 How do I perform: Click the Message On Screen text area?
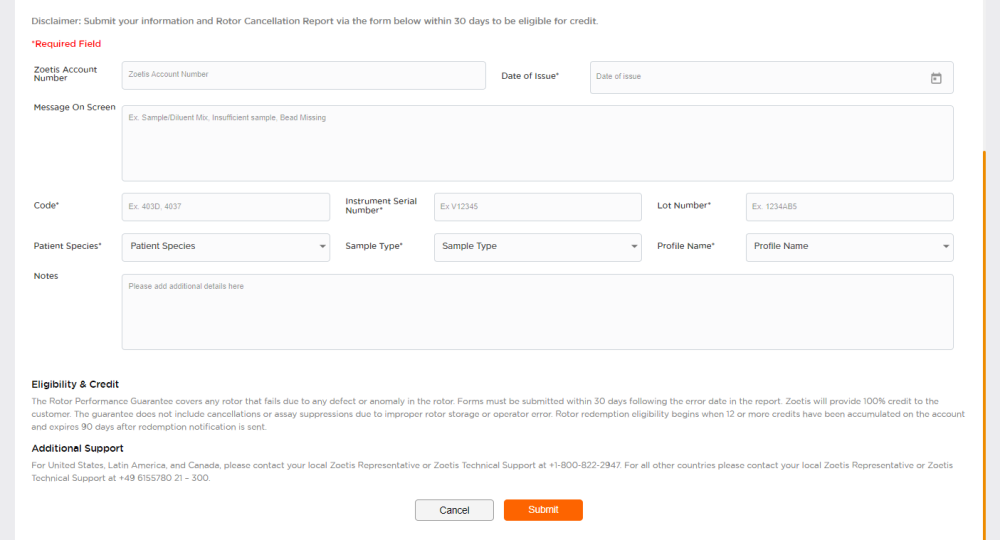[538, 143]
